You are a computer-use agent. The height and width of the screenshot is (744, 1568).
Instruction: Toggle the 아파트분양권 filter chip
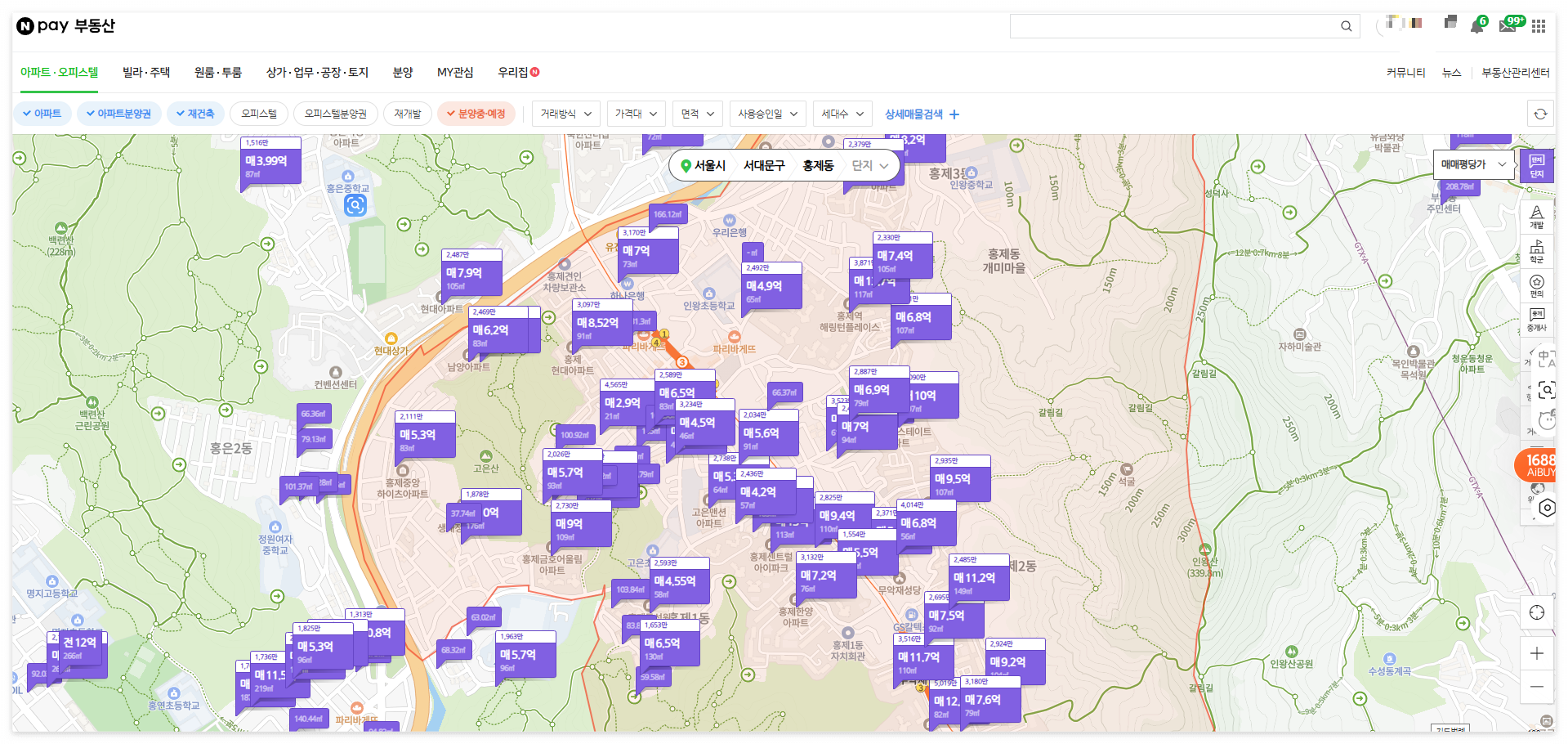click(x=118, y=114)
